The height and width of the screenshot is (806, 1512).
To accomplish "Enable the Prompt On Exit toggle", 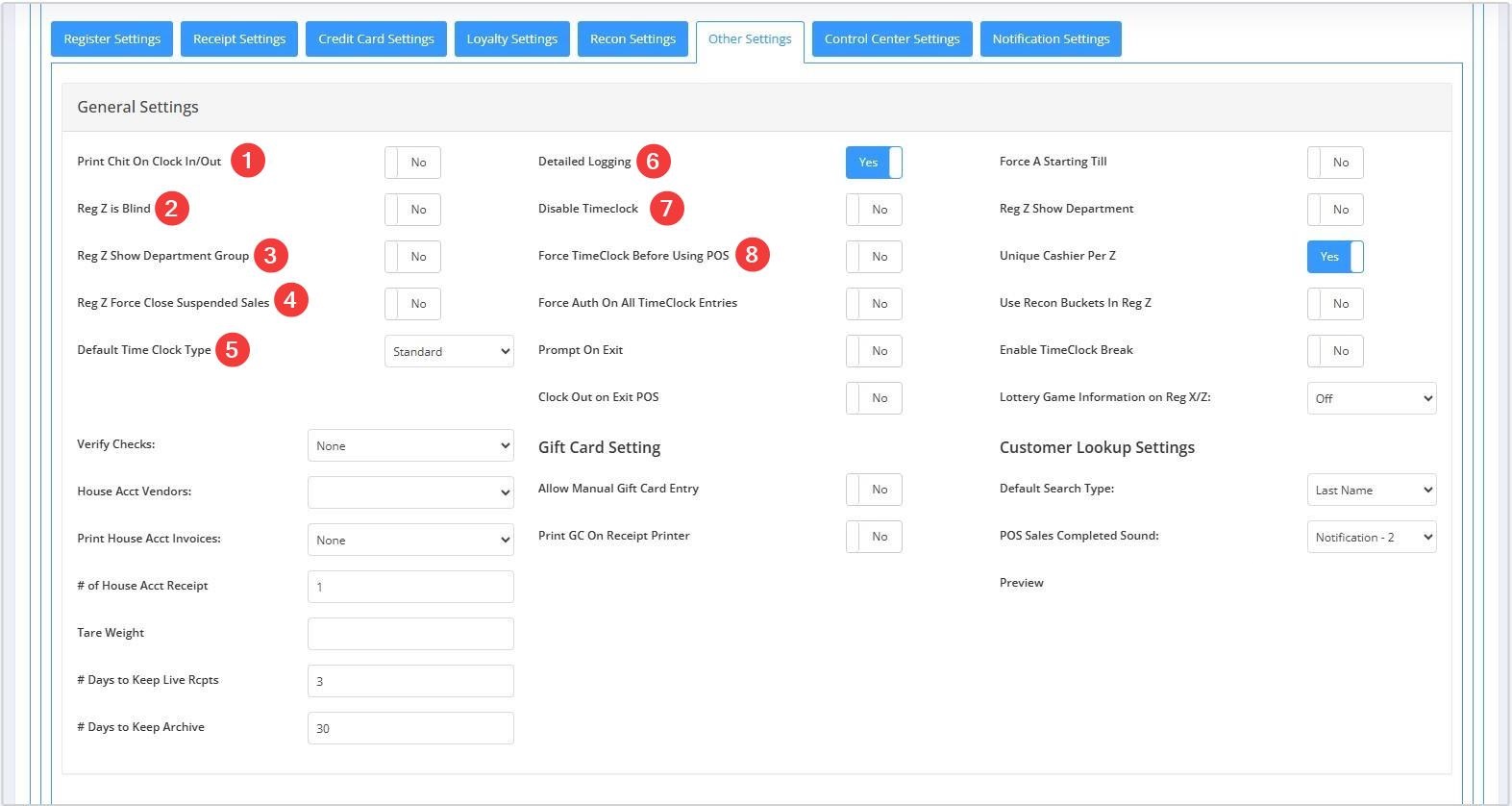I will [x=874, y=351].
